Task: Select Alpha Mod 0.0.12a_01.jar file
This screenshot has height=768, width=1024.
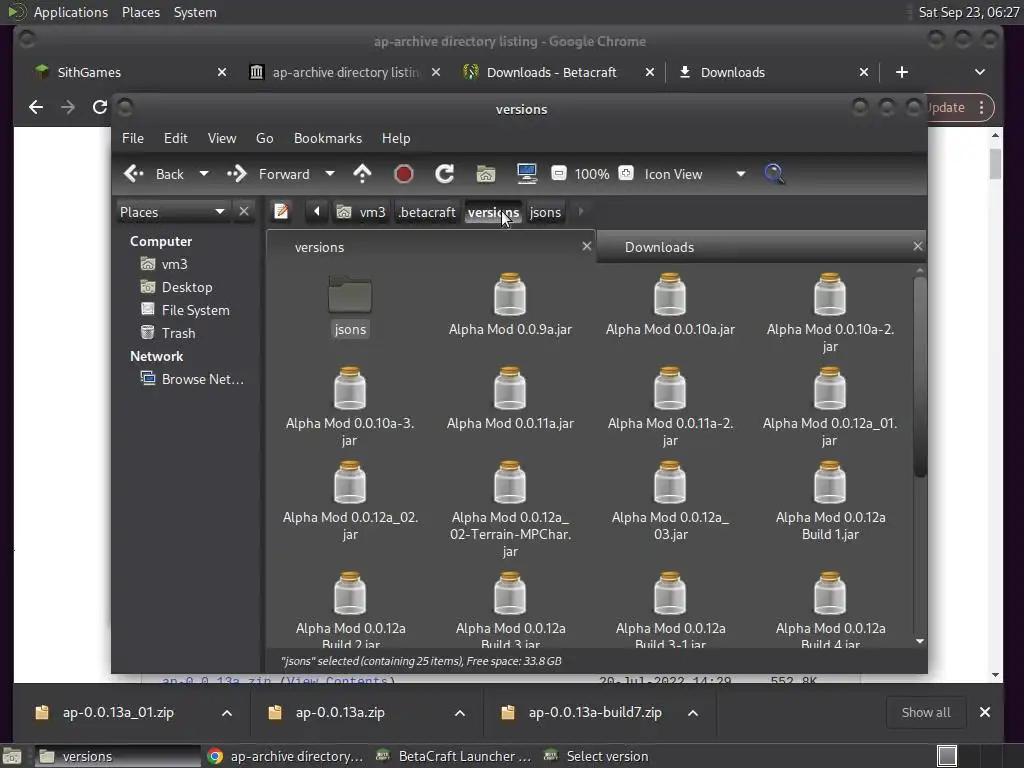Action: (830, 408)
